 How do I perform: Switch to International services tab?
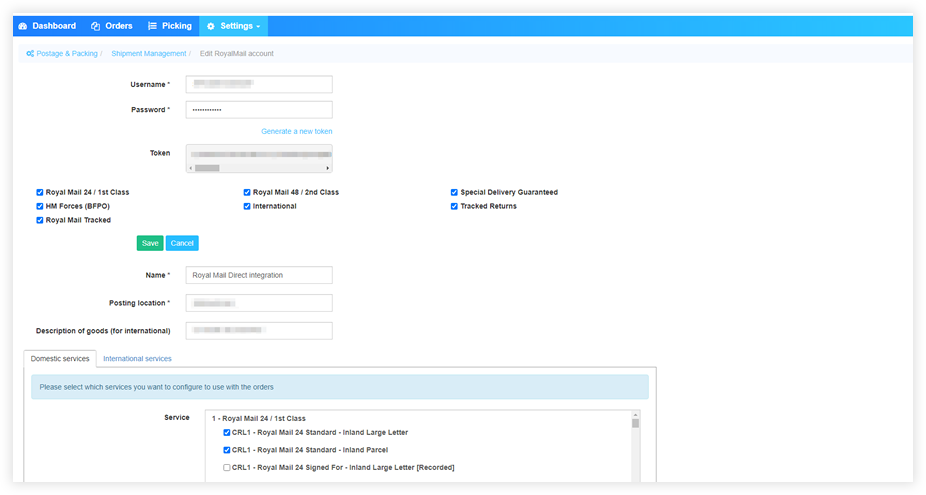[x=137, y=359]
